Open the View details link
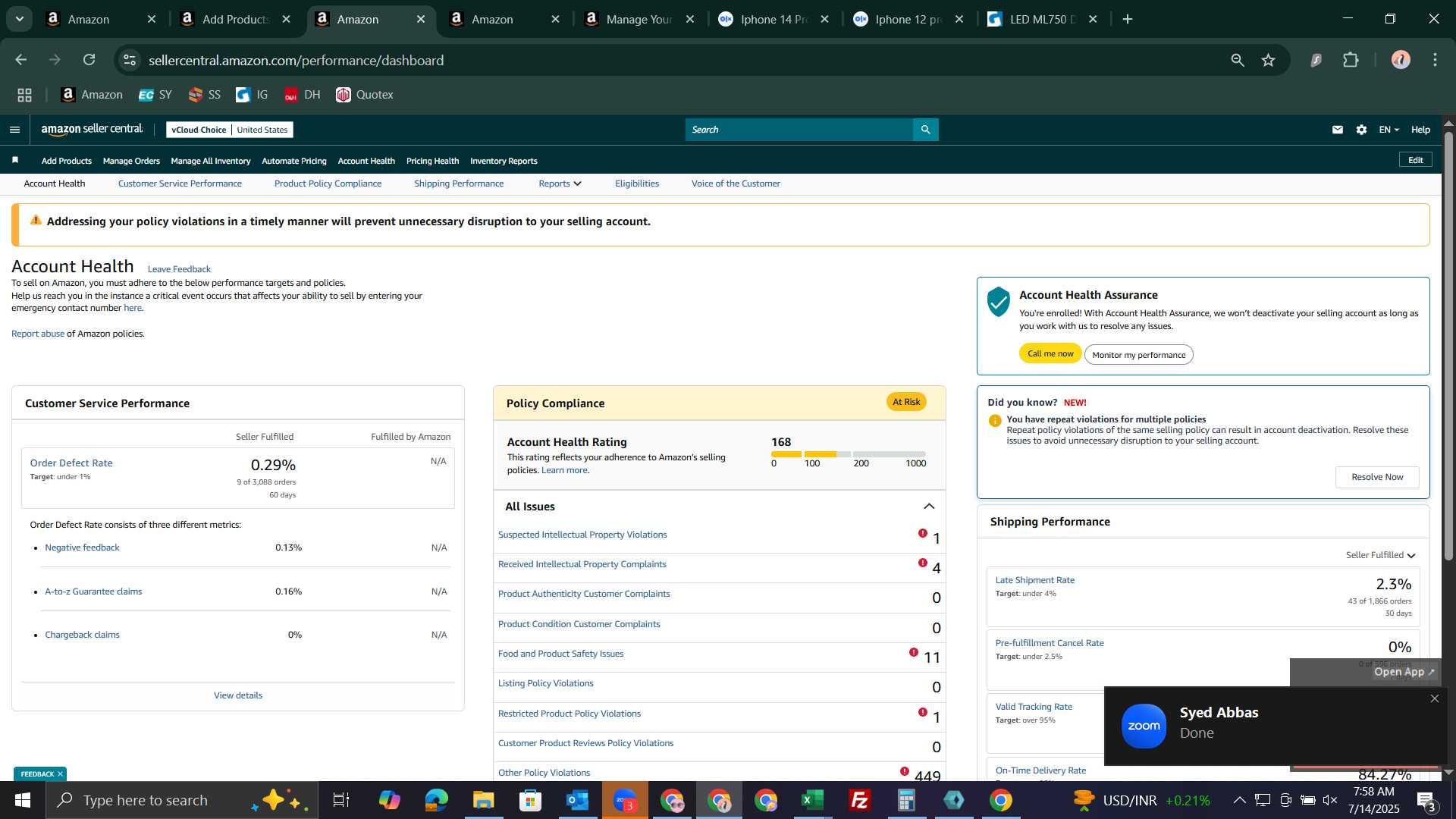1456x819 pixels. point(238,695)
